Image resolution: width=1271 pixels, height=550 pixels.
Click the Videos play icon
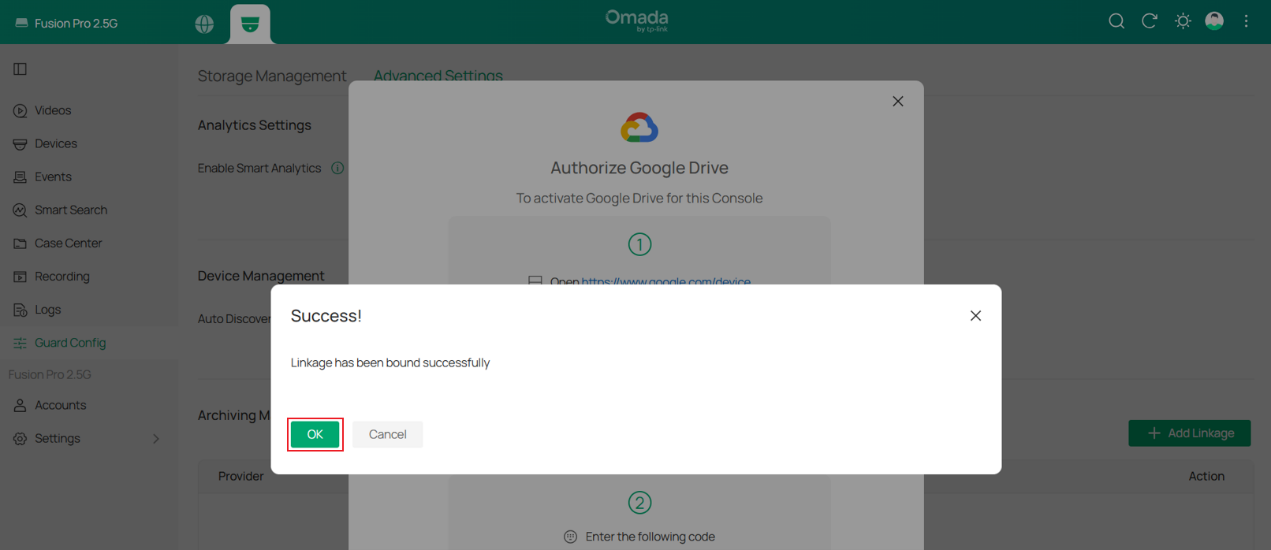[20, 110]
